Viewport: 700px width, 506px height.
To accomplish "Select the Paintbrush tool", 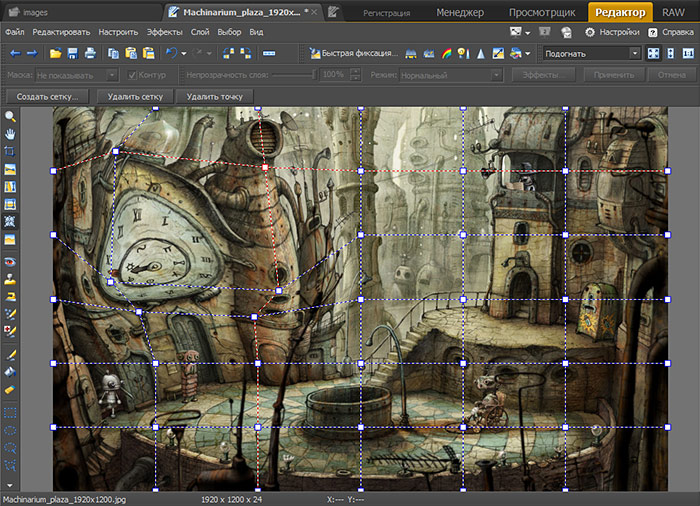I will 10,355.
